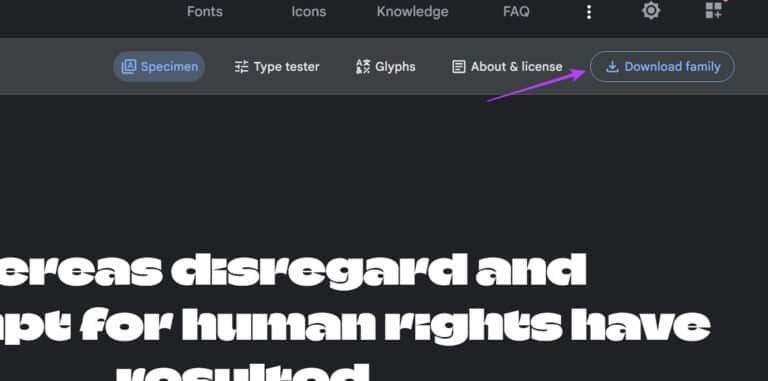This screenshot has width=768, height=381.
Task: Click the download arrow icon in Download family
Action: (612, 67)
